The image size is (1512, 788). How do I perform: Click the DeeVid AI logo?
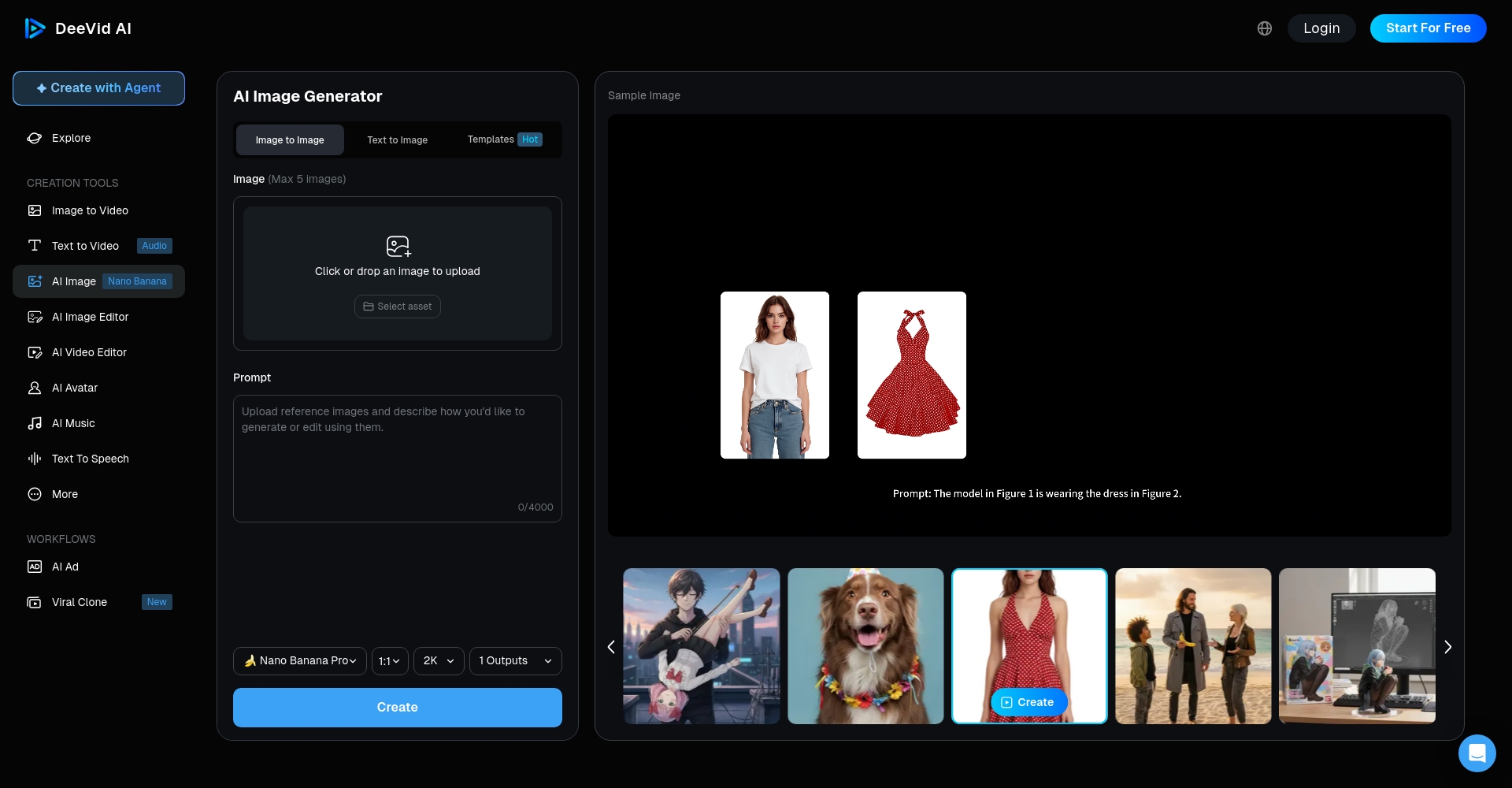[x=78, y=28]
